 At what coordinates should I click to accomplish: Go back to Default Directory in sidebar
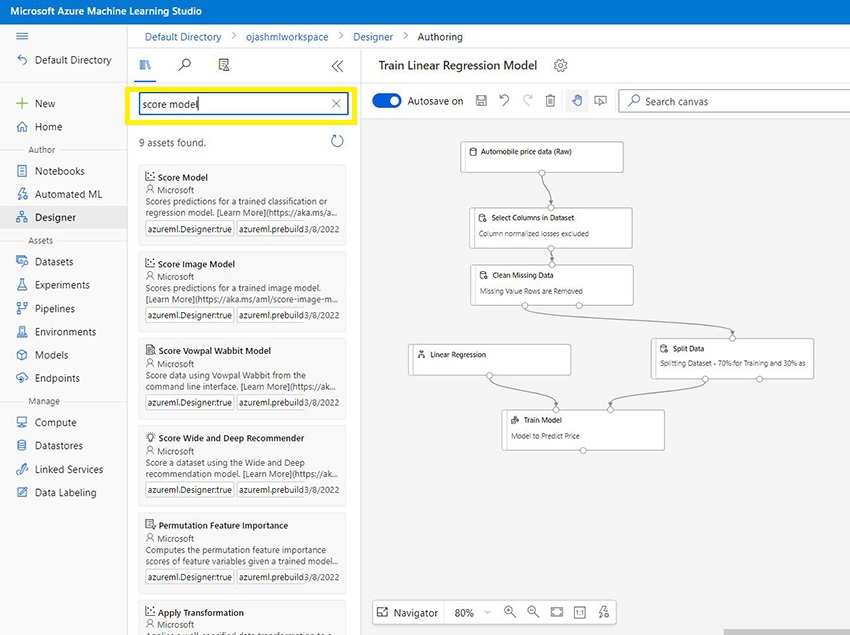64,60
